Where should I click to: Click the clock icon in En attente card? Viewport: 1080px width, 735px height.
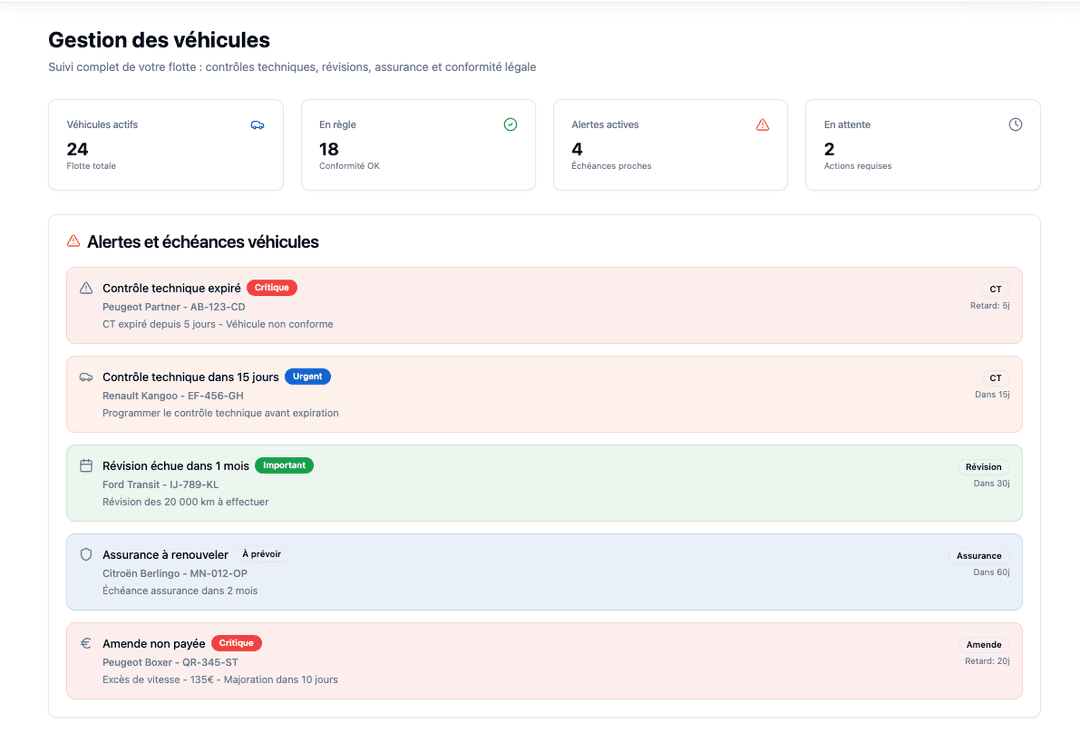1015,125
